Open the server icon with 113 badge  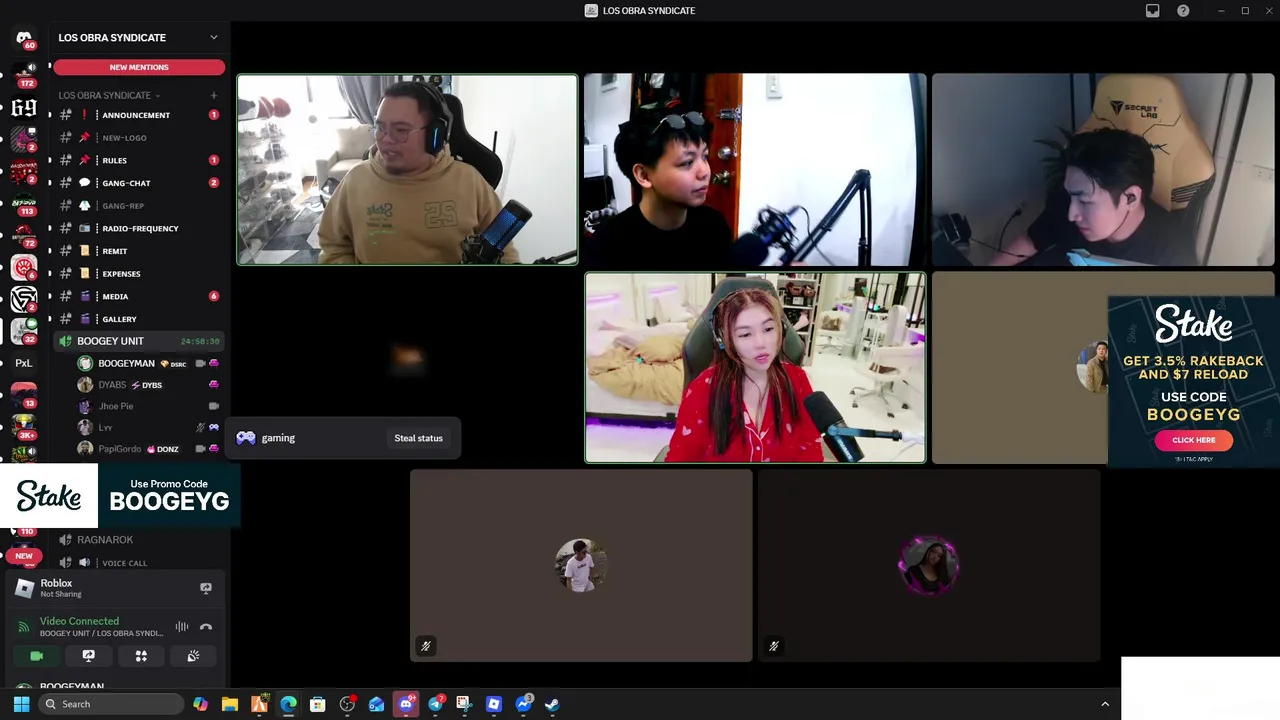point(24,206)
